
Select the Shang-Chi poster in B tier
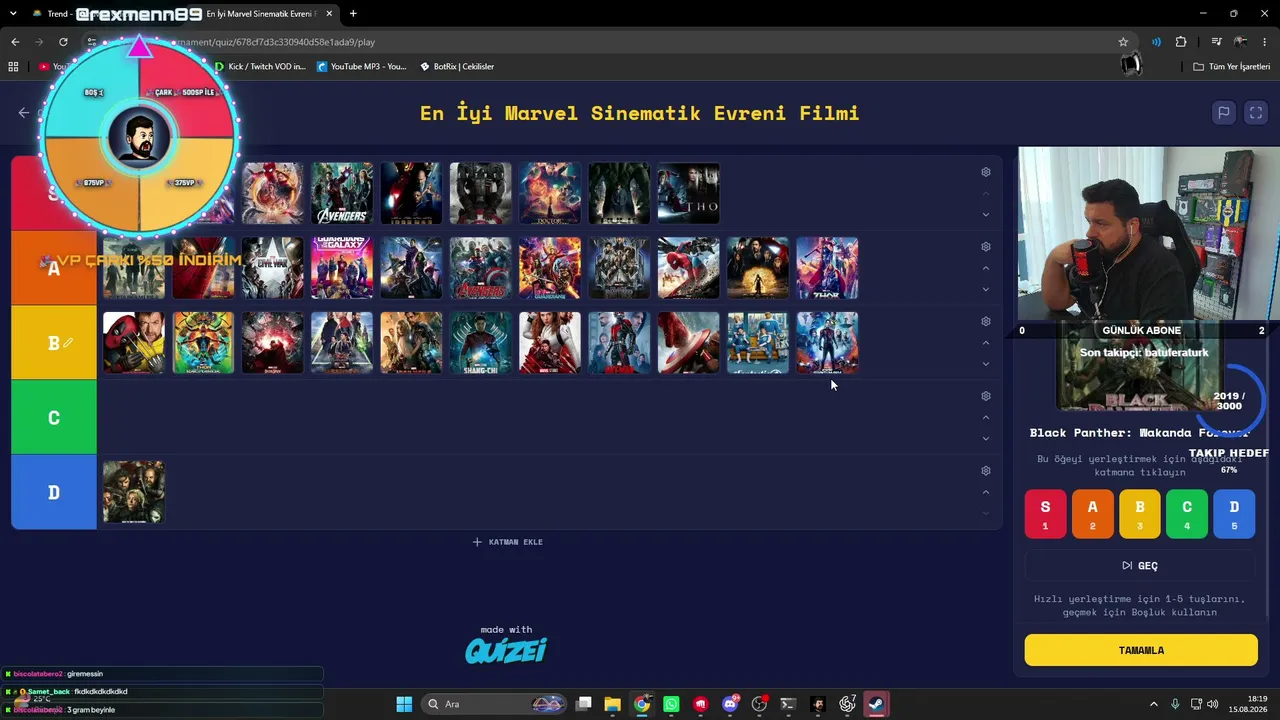coord(480,343)
